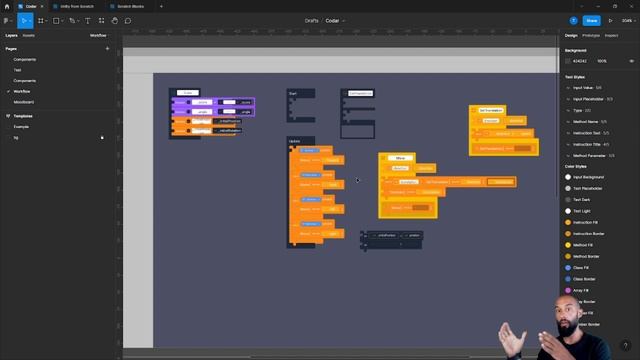640x360 pixels.
Task: Select Input Value text style
Action: pyautogui.click(x=587, y=88)
